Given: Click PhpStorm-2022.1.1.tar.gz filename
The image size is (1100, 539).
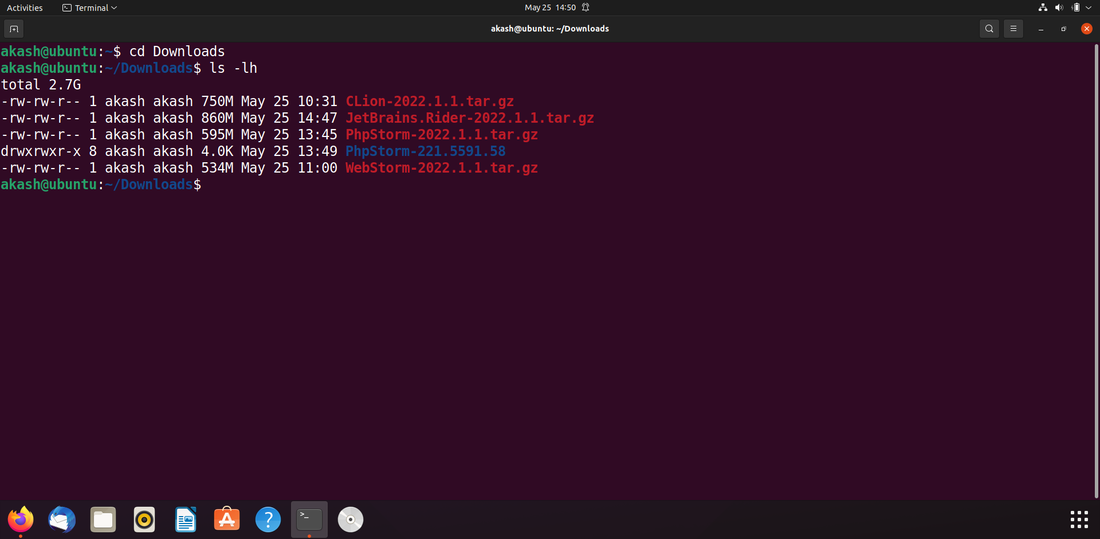Looking at the screenshot, I should 442,135.
